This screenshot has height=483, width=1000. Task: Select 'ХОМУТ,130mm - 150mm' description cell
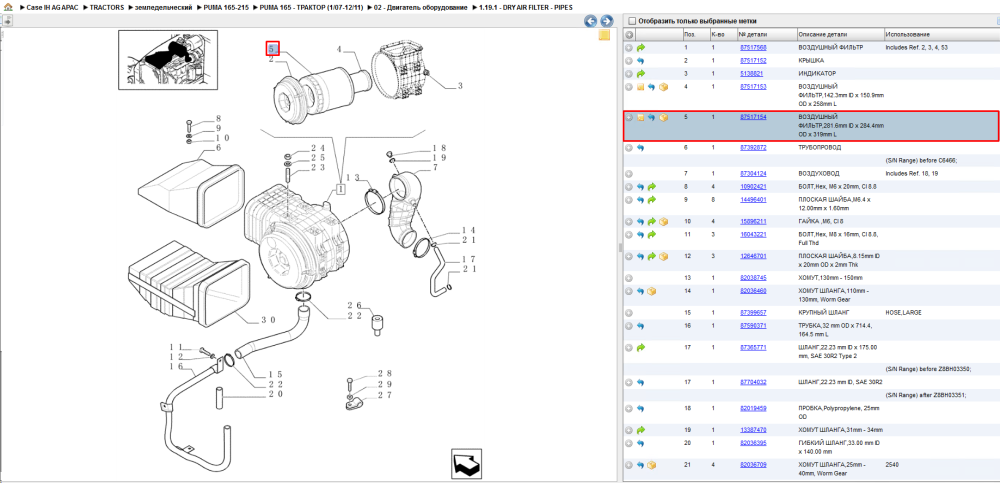(x=830, y=278)
